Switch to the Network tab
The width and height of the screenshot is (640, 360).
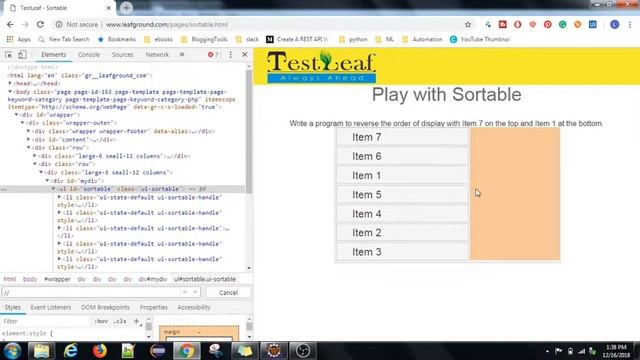pos(157,54)
